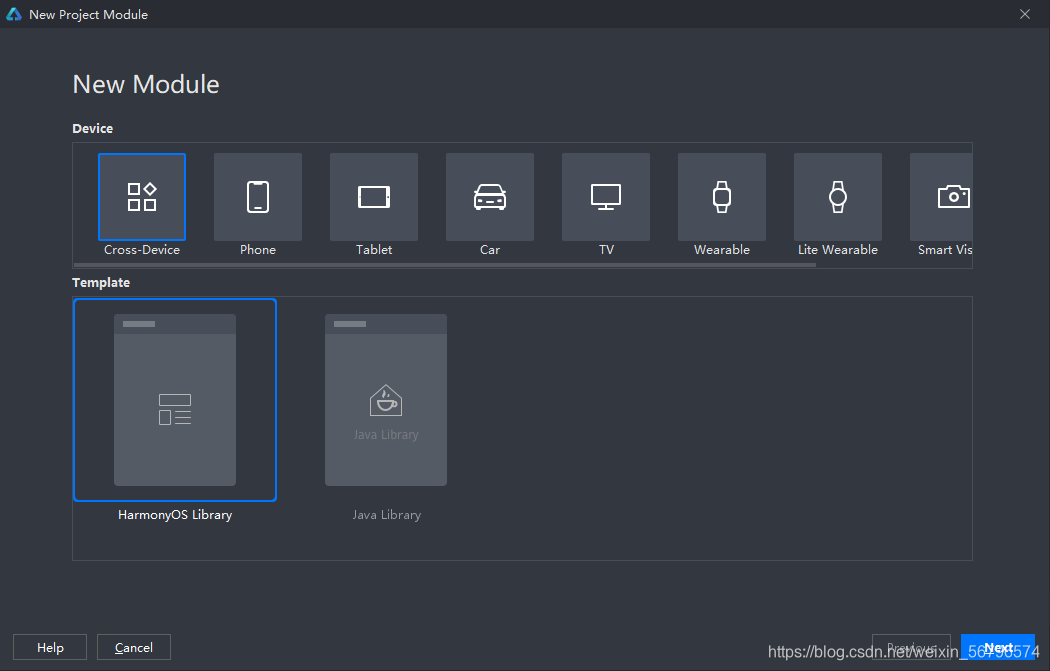Choose the TV device icon
The image size is (1050, 671).
(x=606, y=197)
